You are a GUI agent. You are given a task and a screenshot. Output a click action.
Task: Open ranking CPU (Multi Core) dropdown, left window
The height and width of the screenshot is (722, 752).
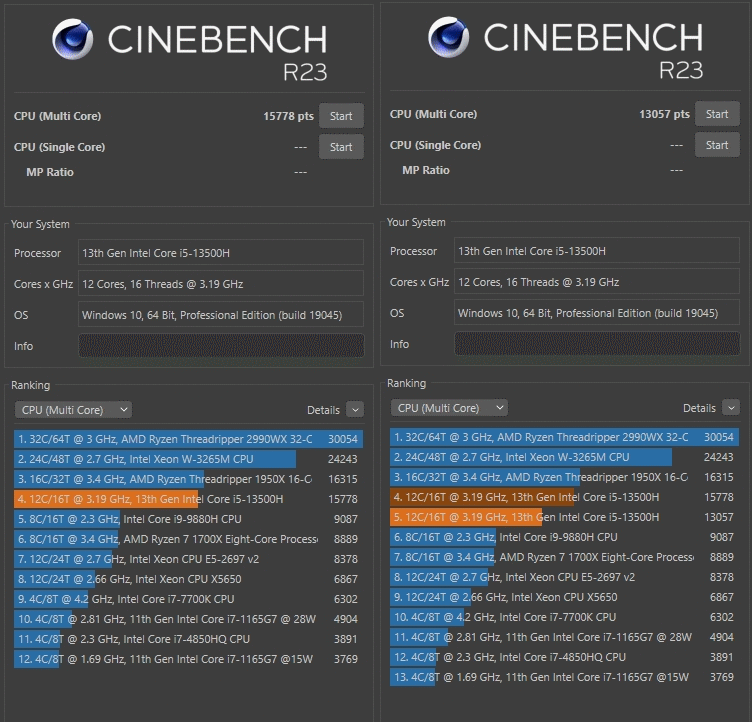pos(73,409)
